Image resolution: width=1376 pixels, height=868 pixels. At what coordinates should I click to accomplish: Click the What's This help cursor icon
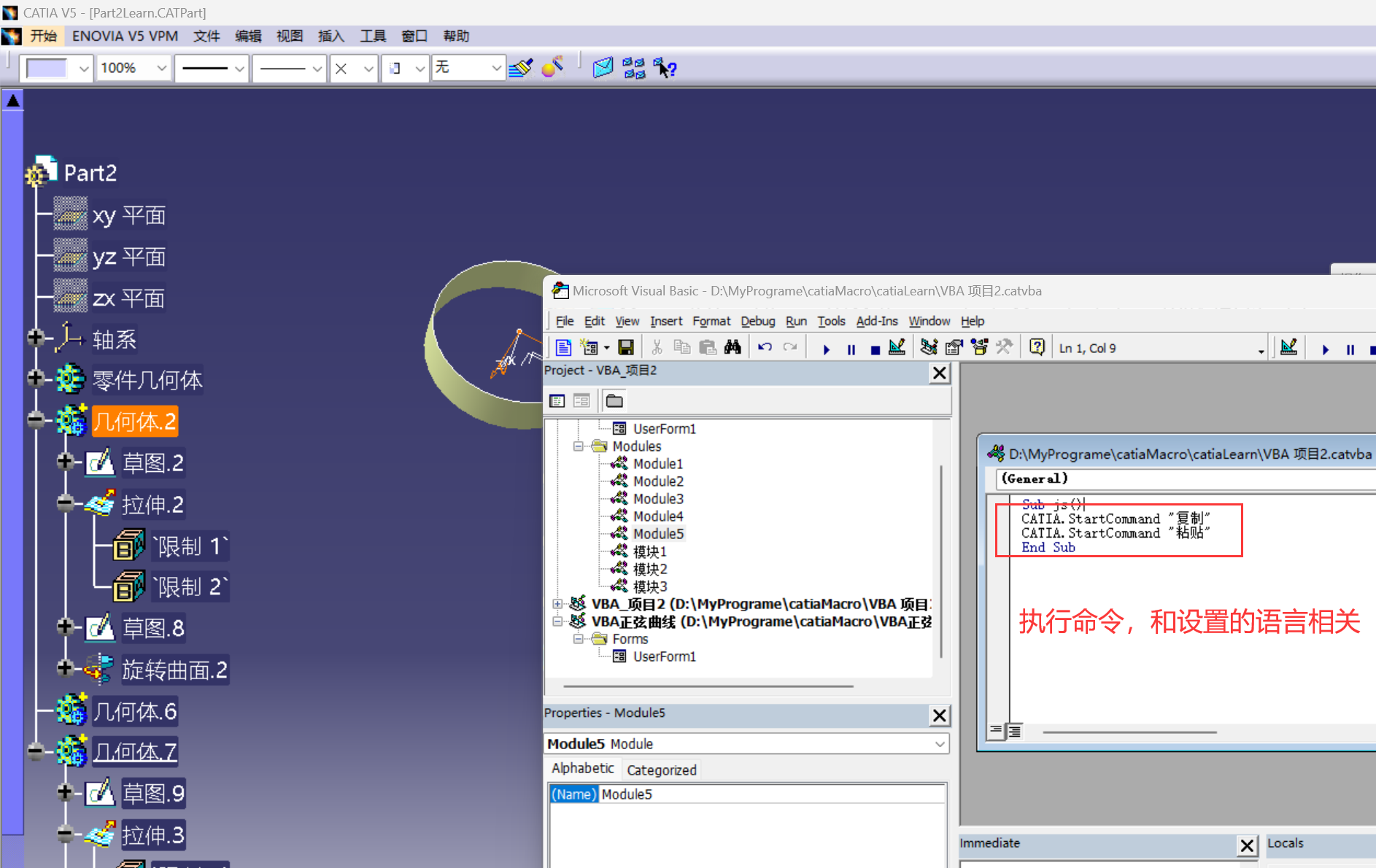tap(665, 68)
